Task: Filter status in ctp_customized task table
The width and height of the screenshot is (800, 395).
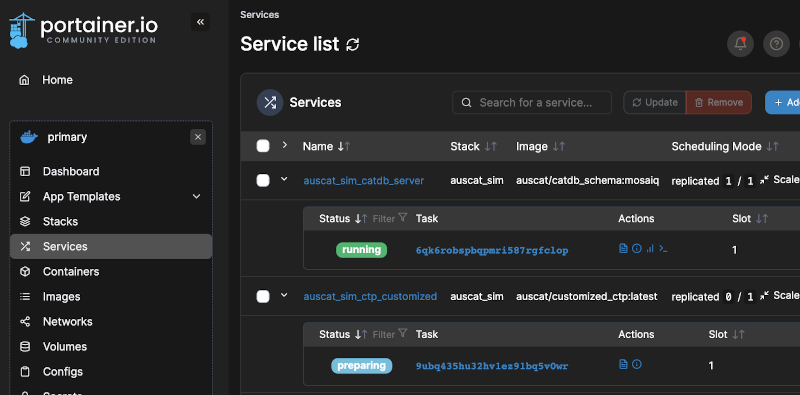Action: 390,334
